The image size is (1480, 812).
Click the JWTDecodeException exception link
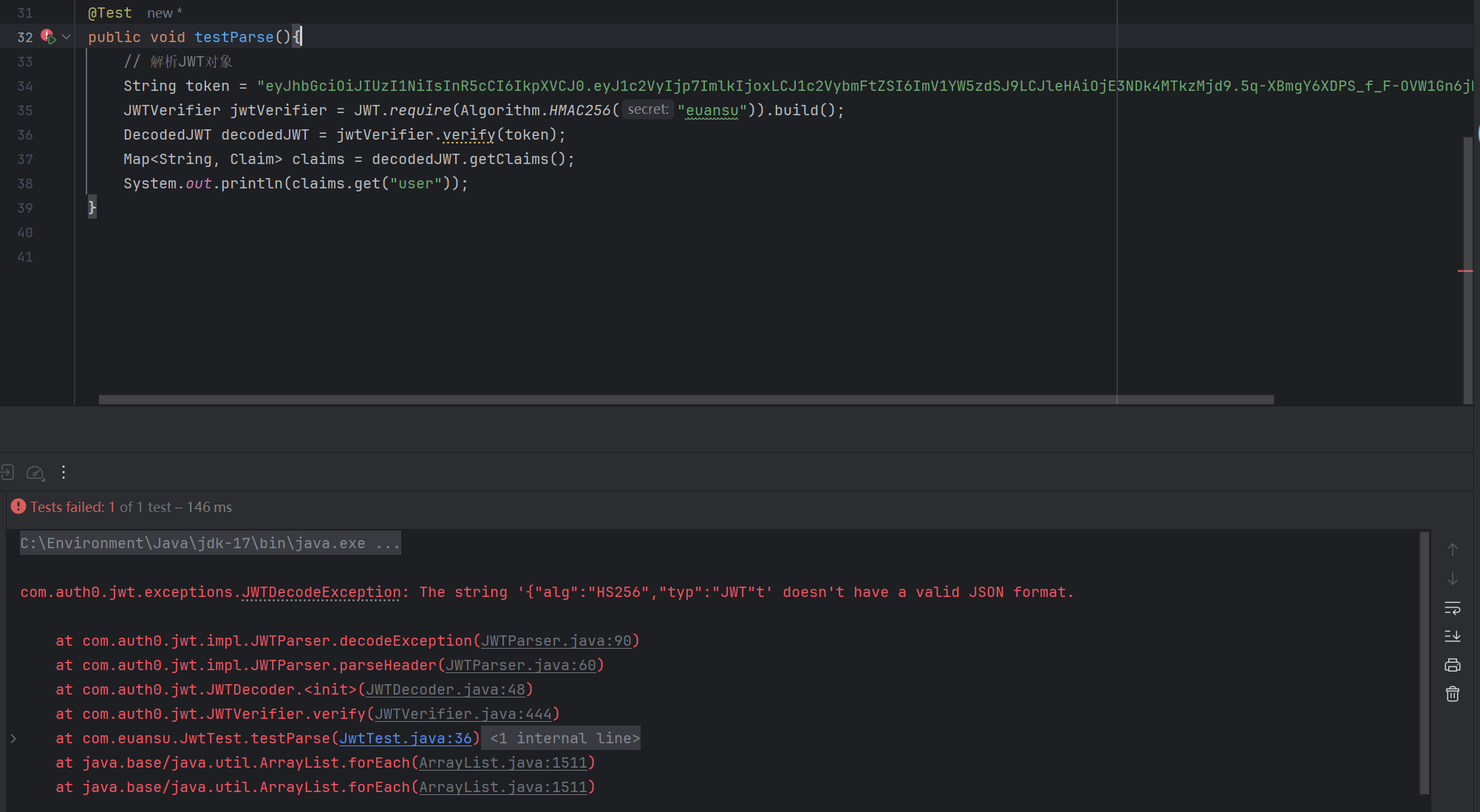coord(321,592)
